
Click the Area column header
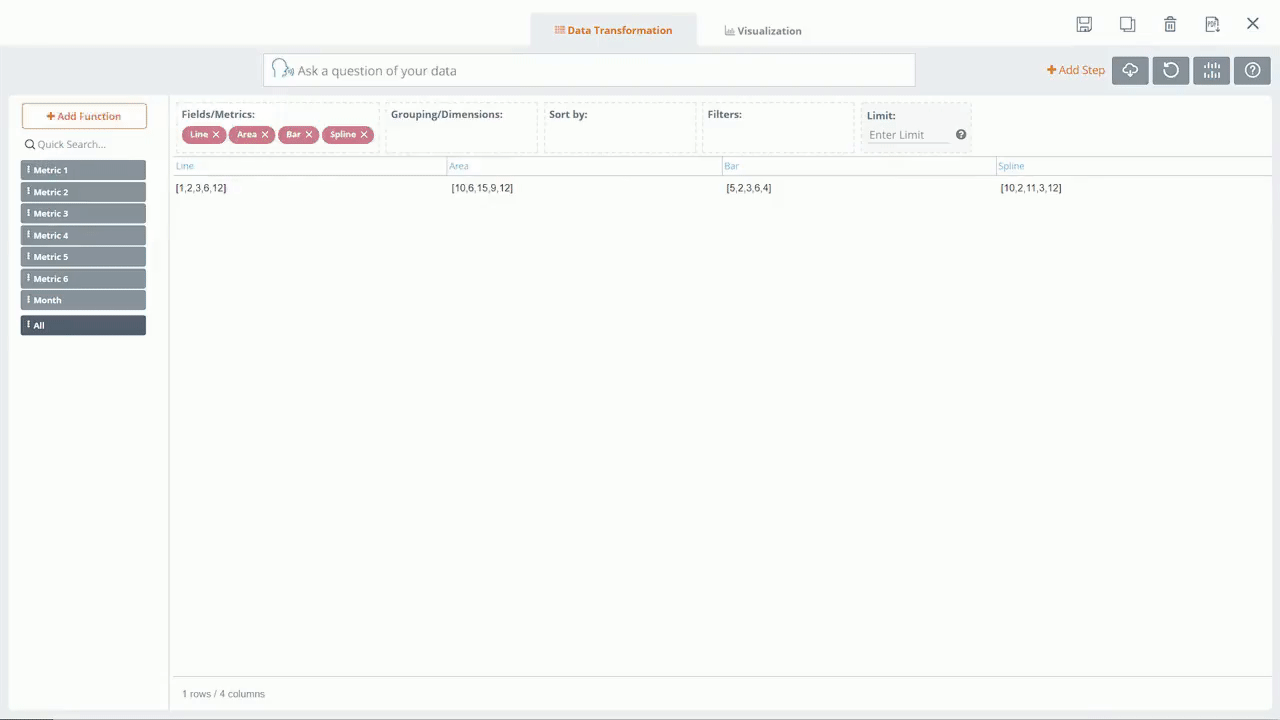[459, 166]
